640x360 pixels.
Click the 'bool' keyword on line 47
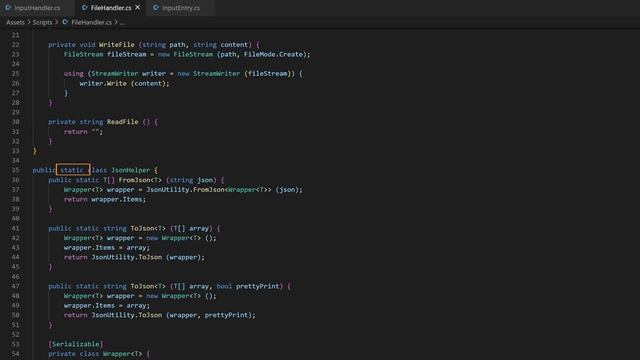coord(224,286)
